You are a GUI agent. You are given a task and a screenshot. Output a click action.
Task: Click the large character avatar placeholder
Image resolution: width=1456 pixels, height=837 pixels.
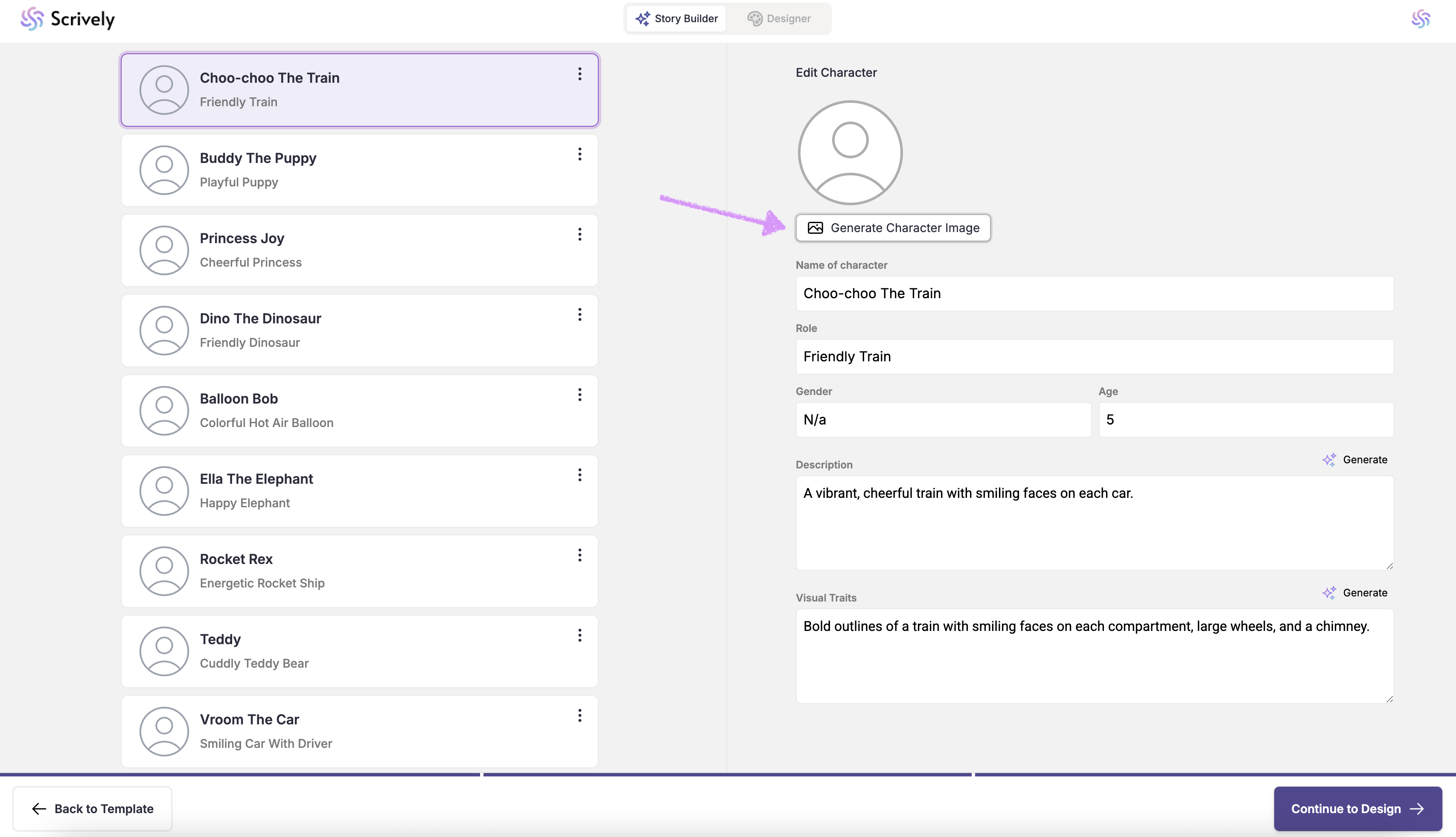coord(850,153)
